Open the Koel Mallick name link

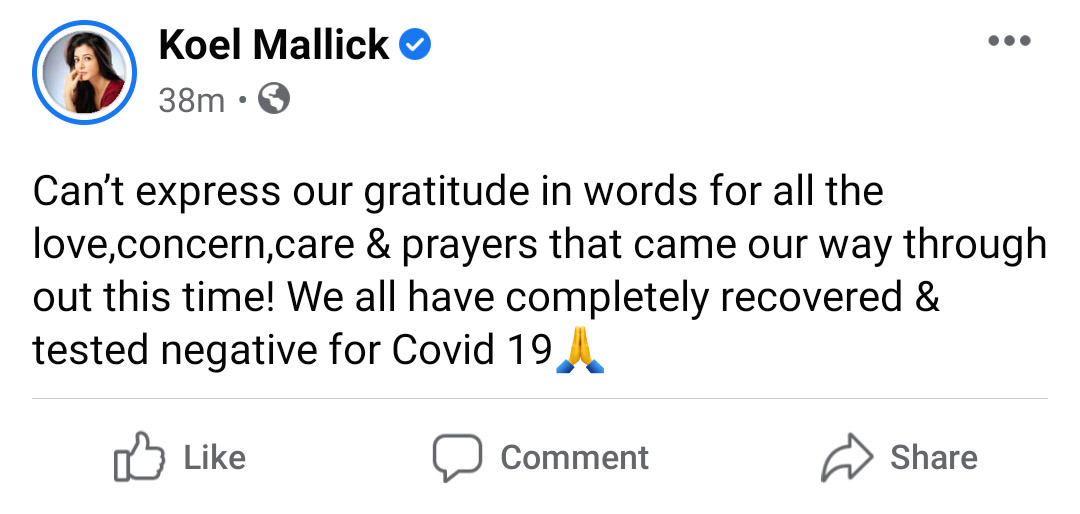[274, 45]
